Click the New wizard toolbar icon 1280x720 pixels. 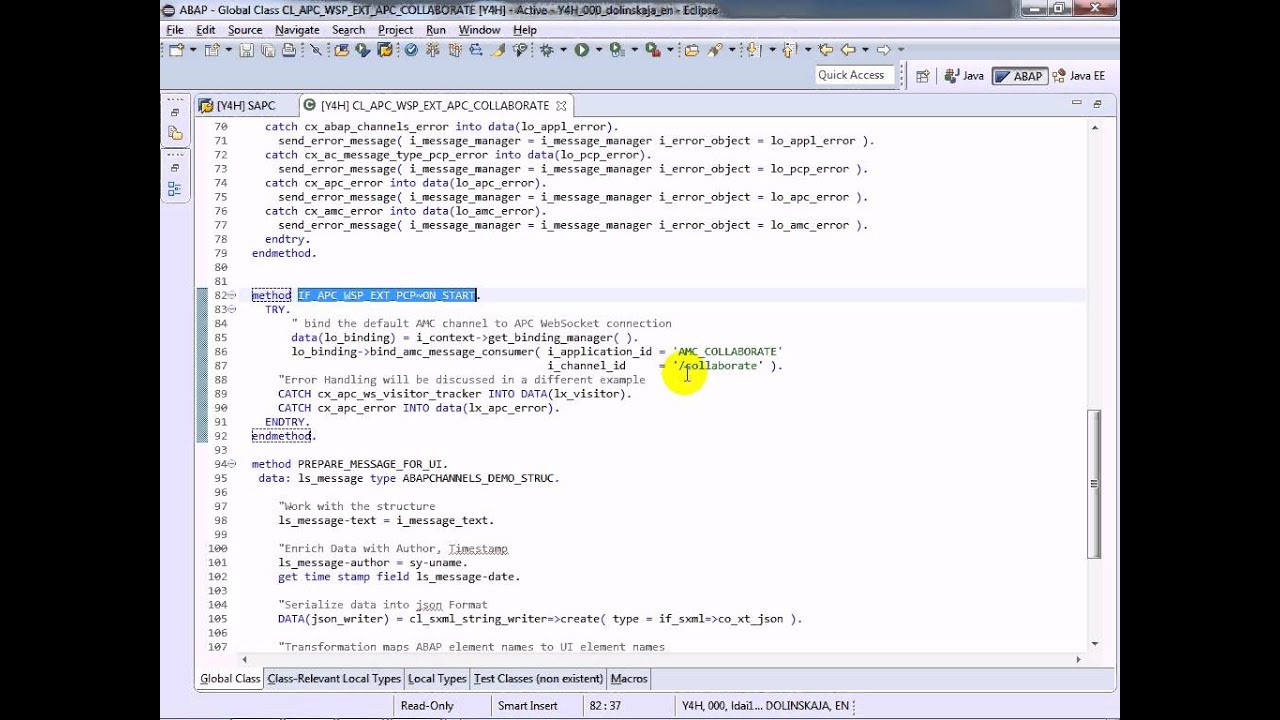coord(175,50)
